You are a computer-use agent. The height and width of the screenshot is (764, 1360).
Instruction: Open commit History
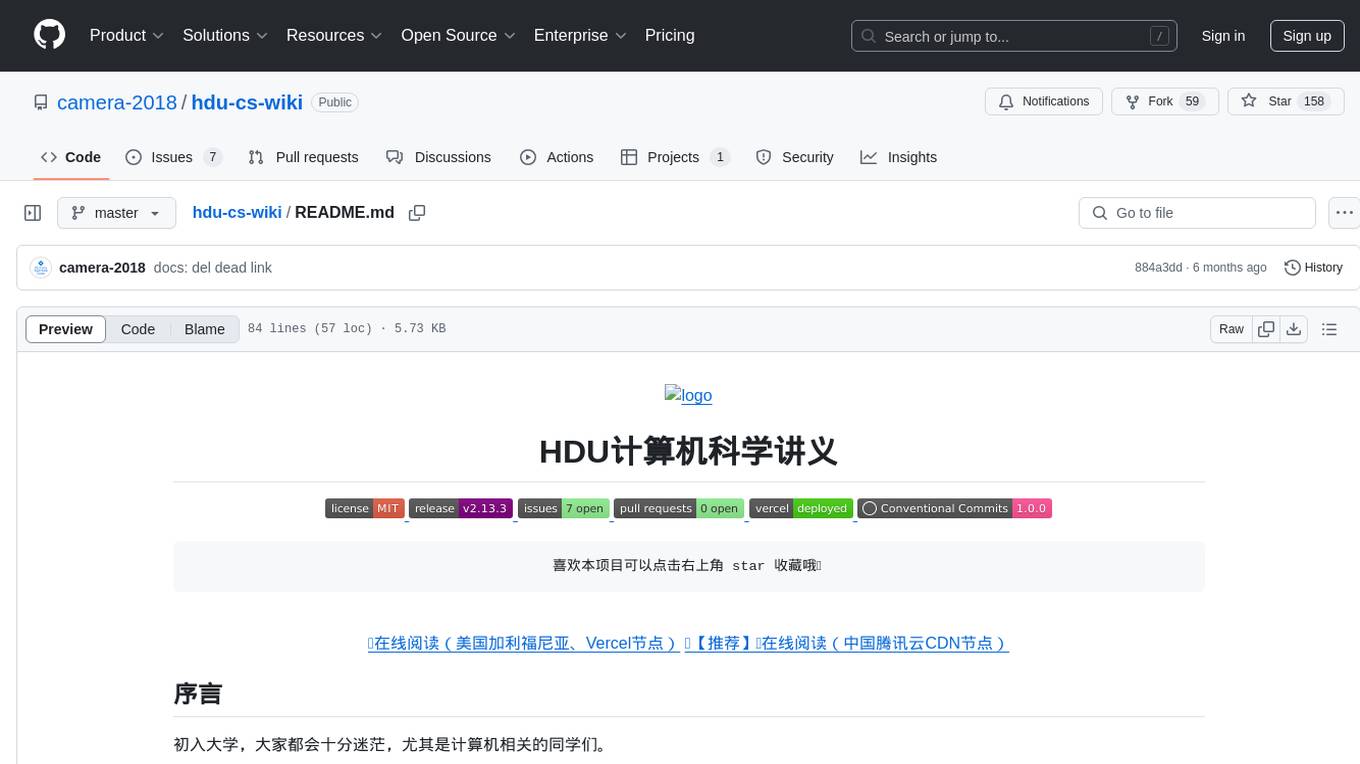coord(1313,267)
